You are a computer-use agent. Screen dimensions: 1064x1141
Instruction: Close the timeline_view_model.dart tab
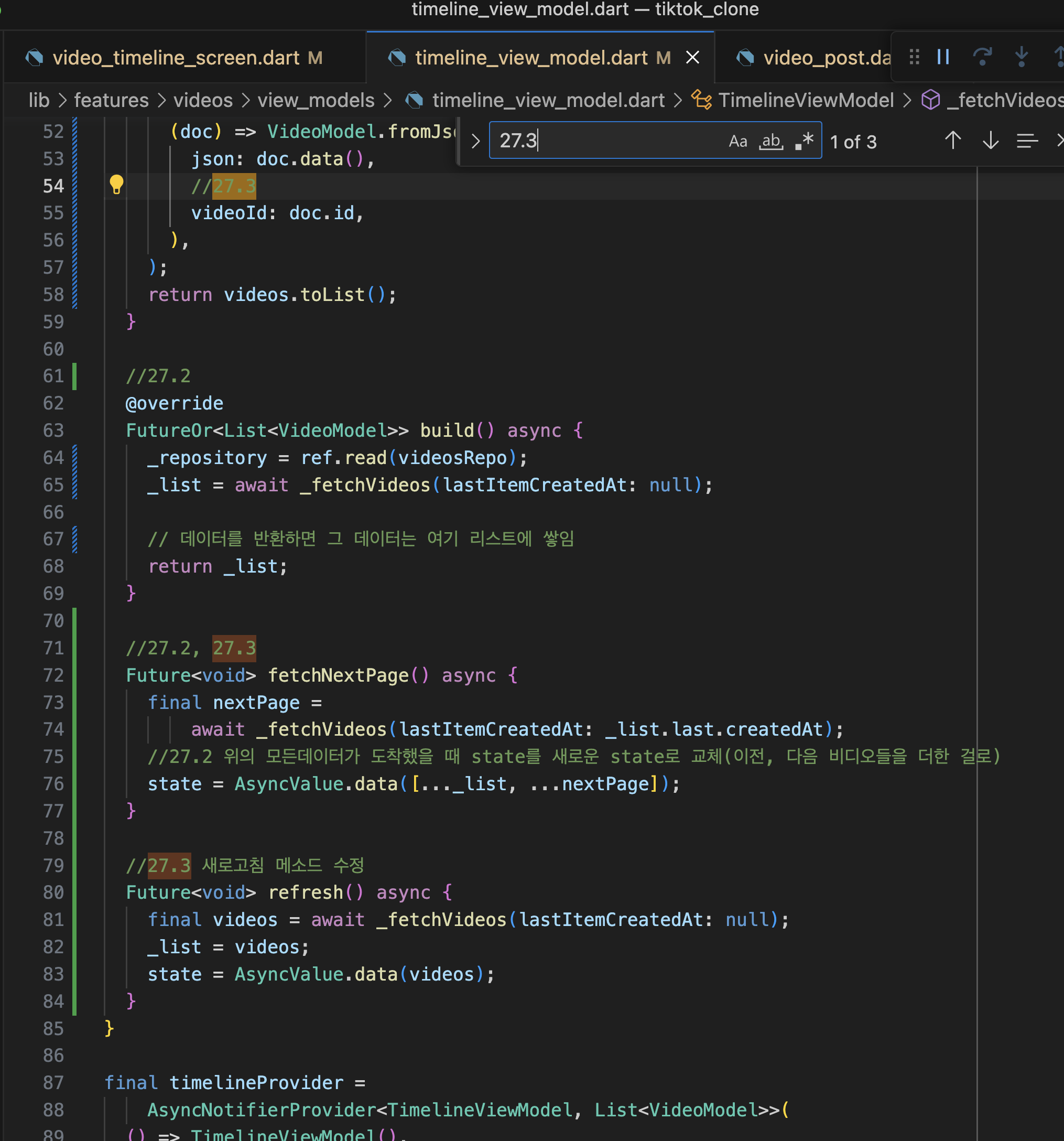coord(692,57)
